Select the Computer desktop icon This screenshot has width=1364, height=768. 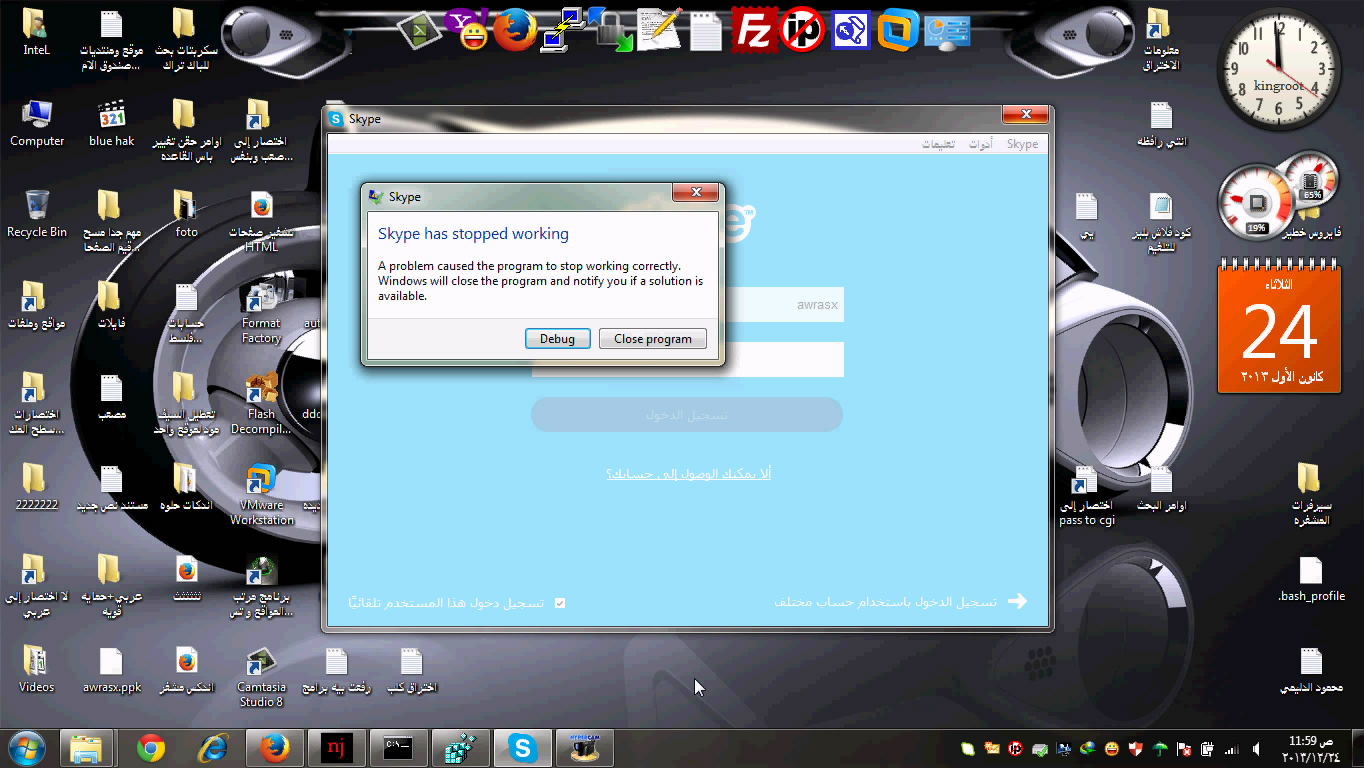tap(37, 124)
